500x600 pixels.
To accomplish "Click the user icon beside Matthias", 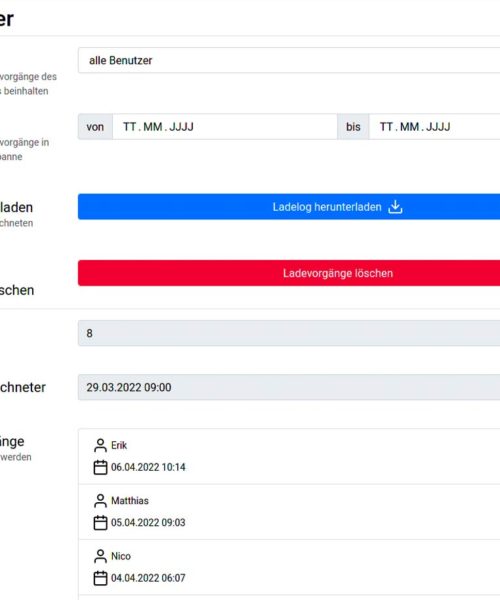I will pyautogui.click(x=100, y=501).
